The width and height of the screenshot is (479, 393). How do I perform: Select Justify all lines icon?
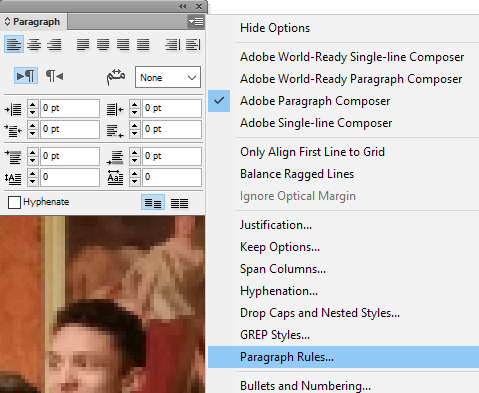(143, 44)
